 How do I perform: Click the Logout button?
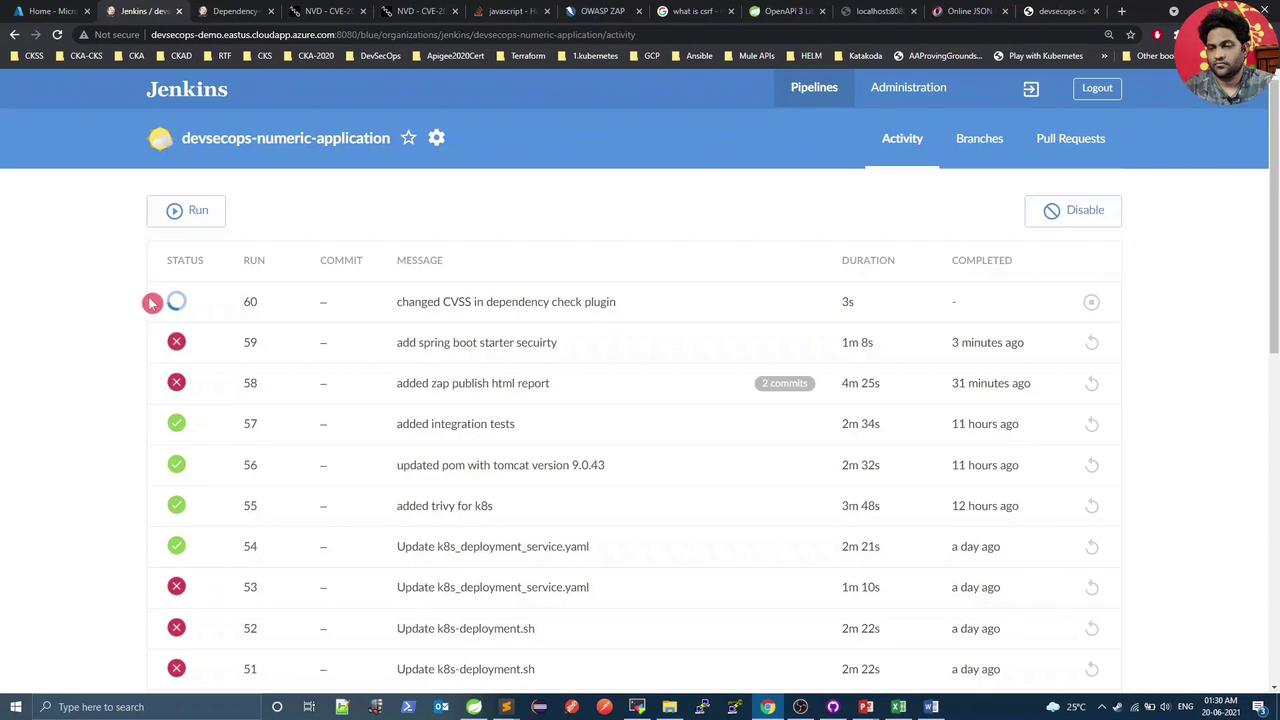[x=1097, y=88]
